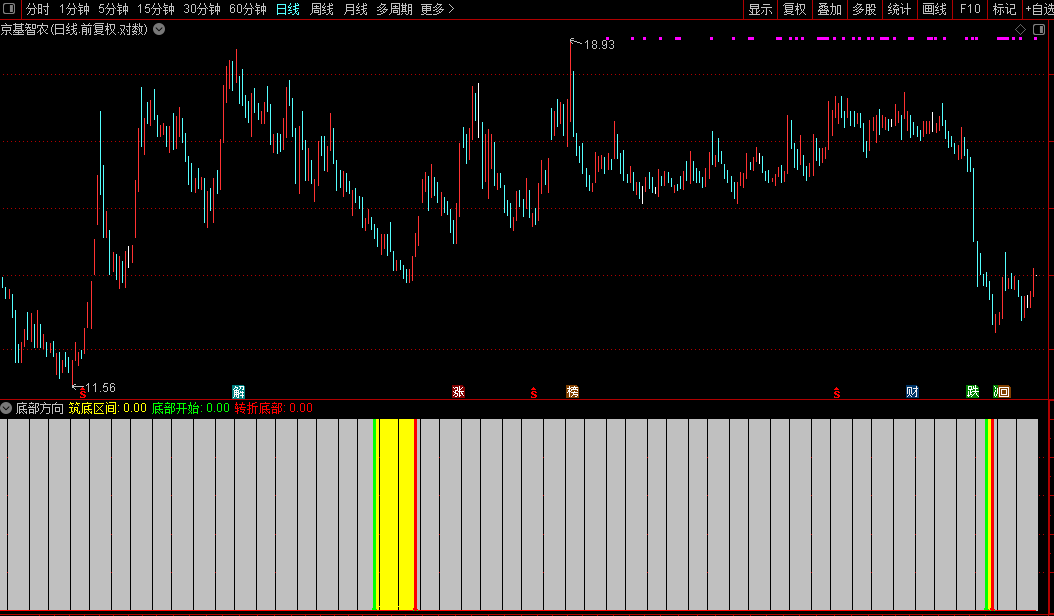Image resolution: width=1054 pixels, height=616 pixels.
Task: Click the 底部方向 indicator name
Action: click(x=40, y=408)
